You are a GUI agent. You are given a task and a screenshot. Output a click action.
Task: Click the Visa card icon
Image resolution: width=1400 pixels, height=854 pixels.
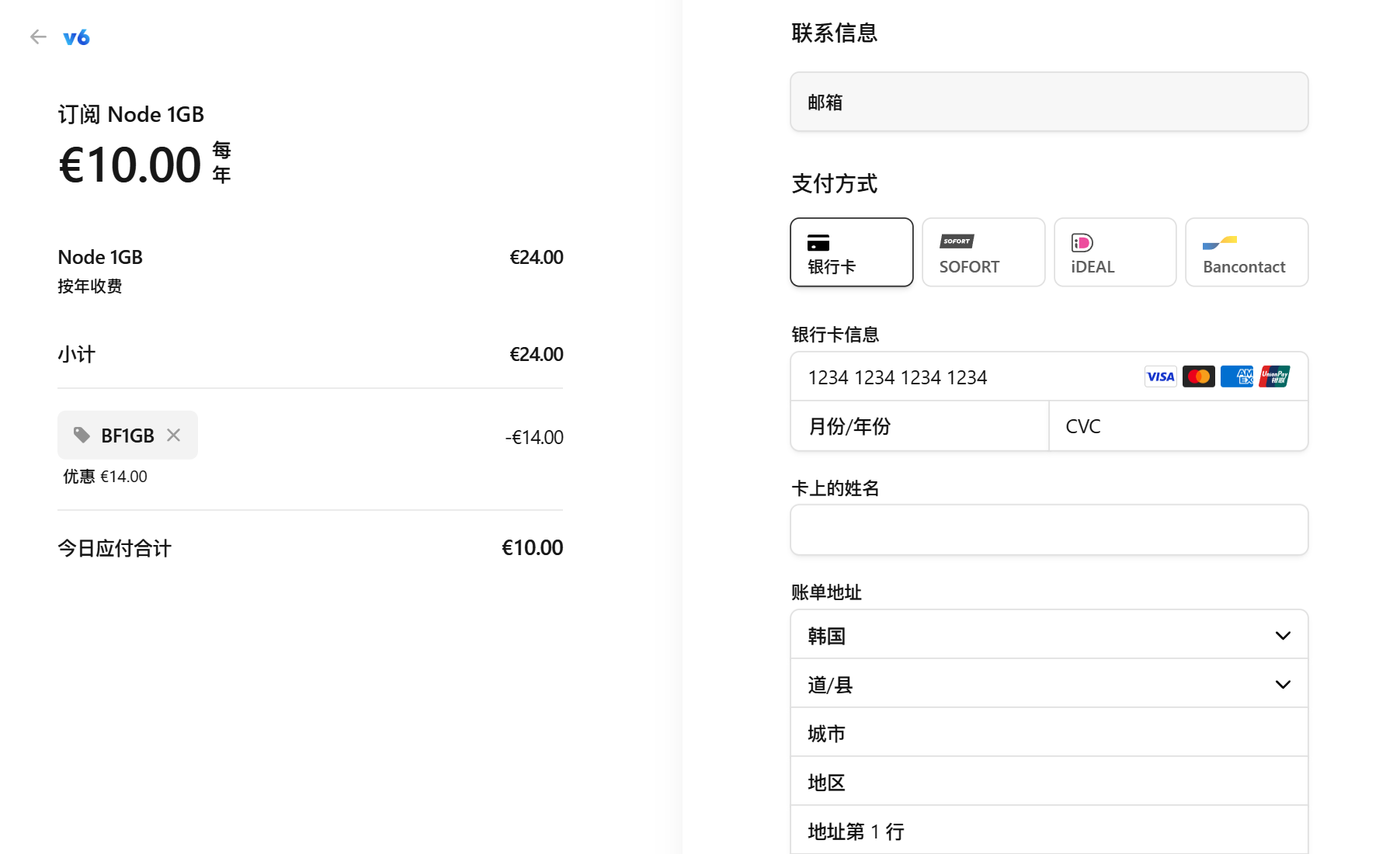1161,377
